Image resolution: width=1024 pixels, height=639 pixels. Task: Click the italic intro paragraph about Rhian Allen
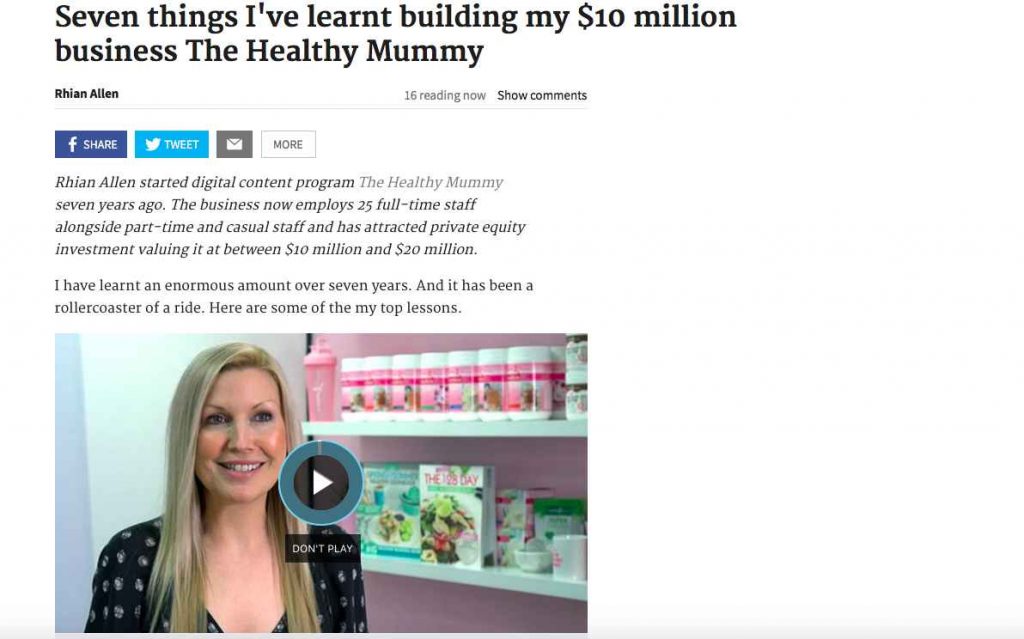[291, 216]
